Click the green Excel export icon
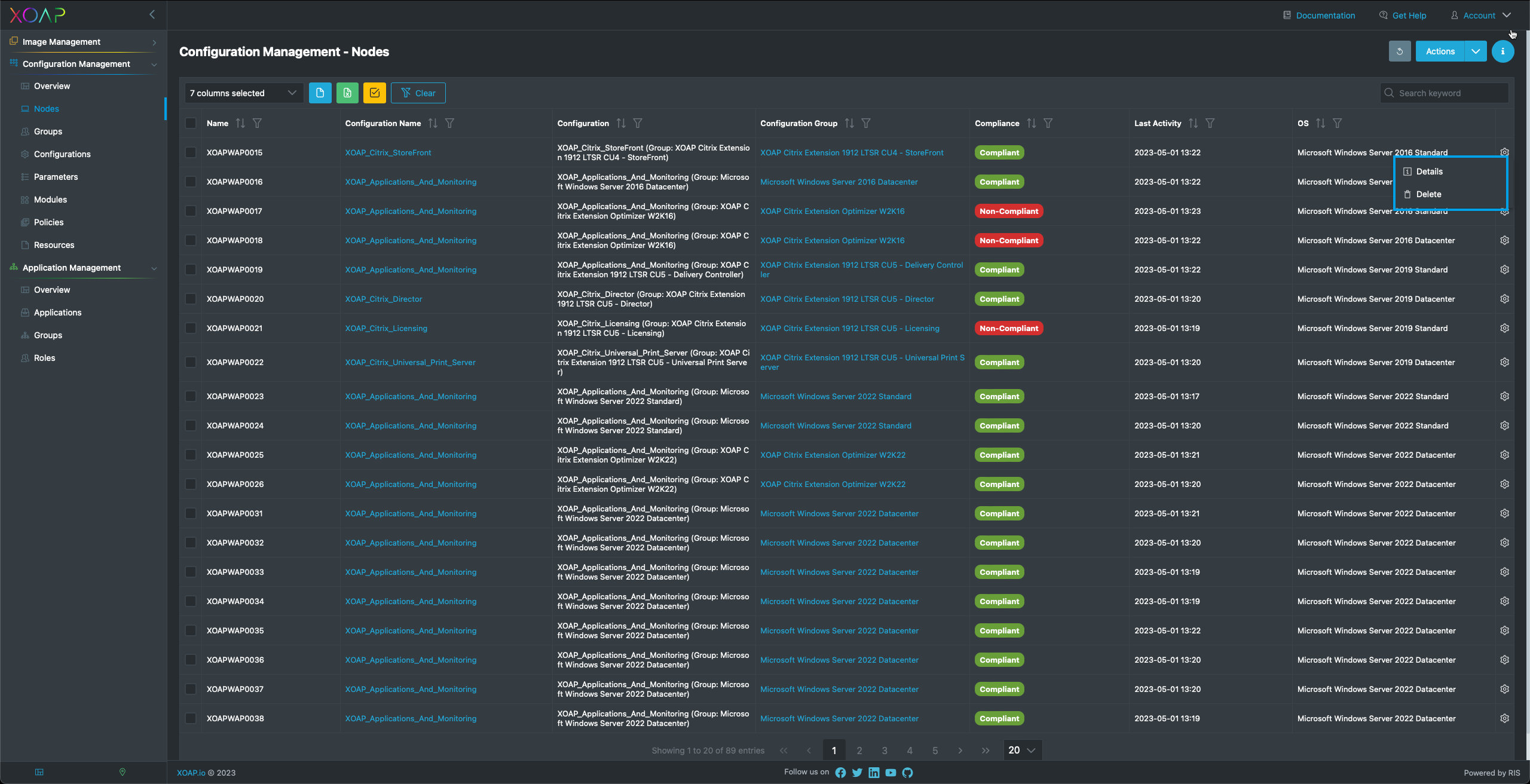1530x784 pixels. pos(347,93)
